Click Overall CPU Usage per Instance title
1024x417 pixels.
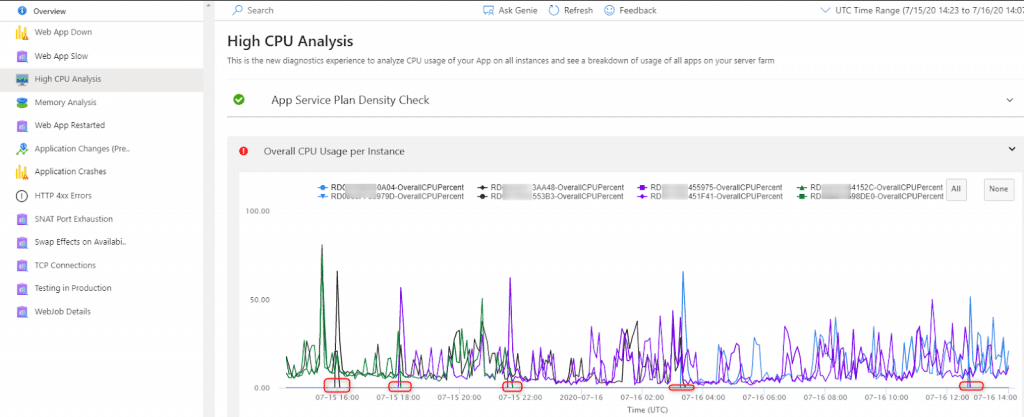(334, 151)
